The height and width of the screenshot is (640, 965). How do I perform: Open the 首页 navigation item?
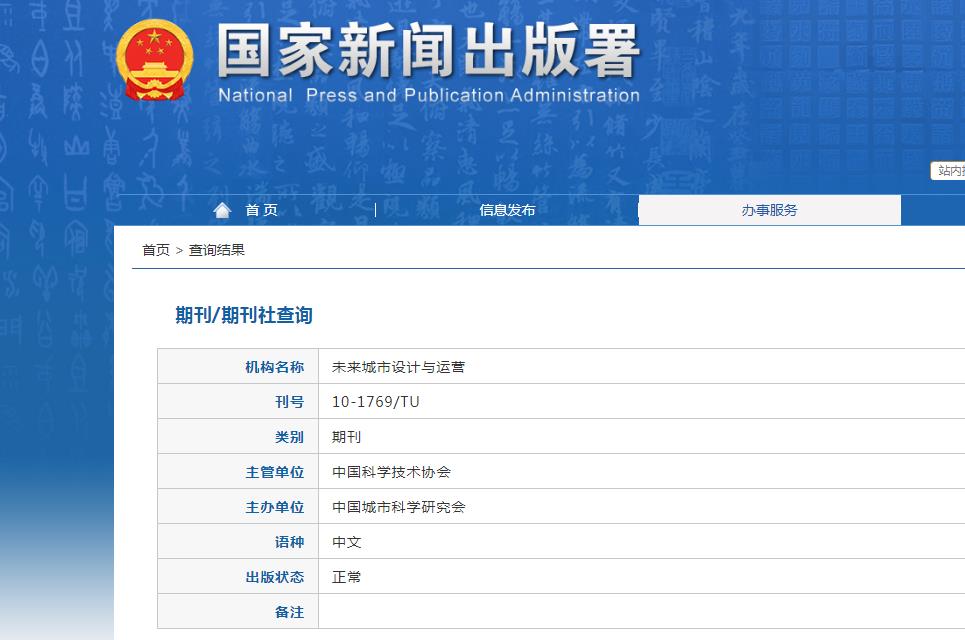tap(260, 210)
